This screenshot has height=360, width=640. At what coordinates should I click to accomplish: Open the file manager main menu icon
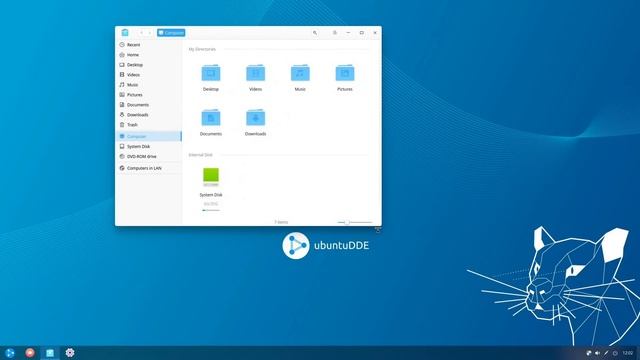pos(335,33)
